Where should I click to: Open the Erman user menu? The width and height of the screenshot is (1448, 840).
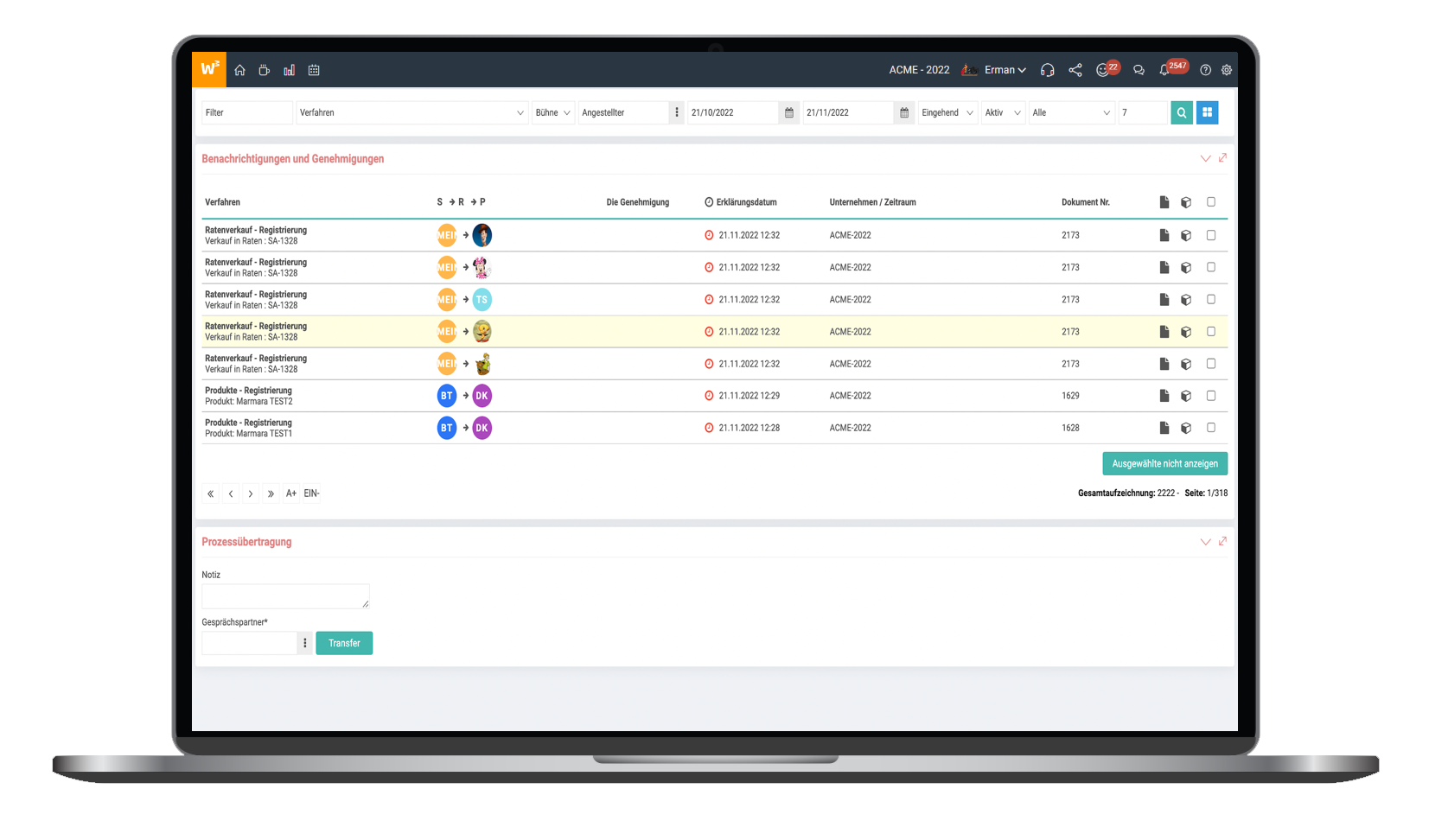tap(1005, 70)
